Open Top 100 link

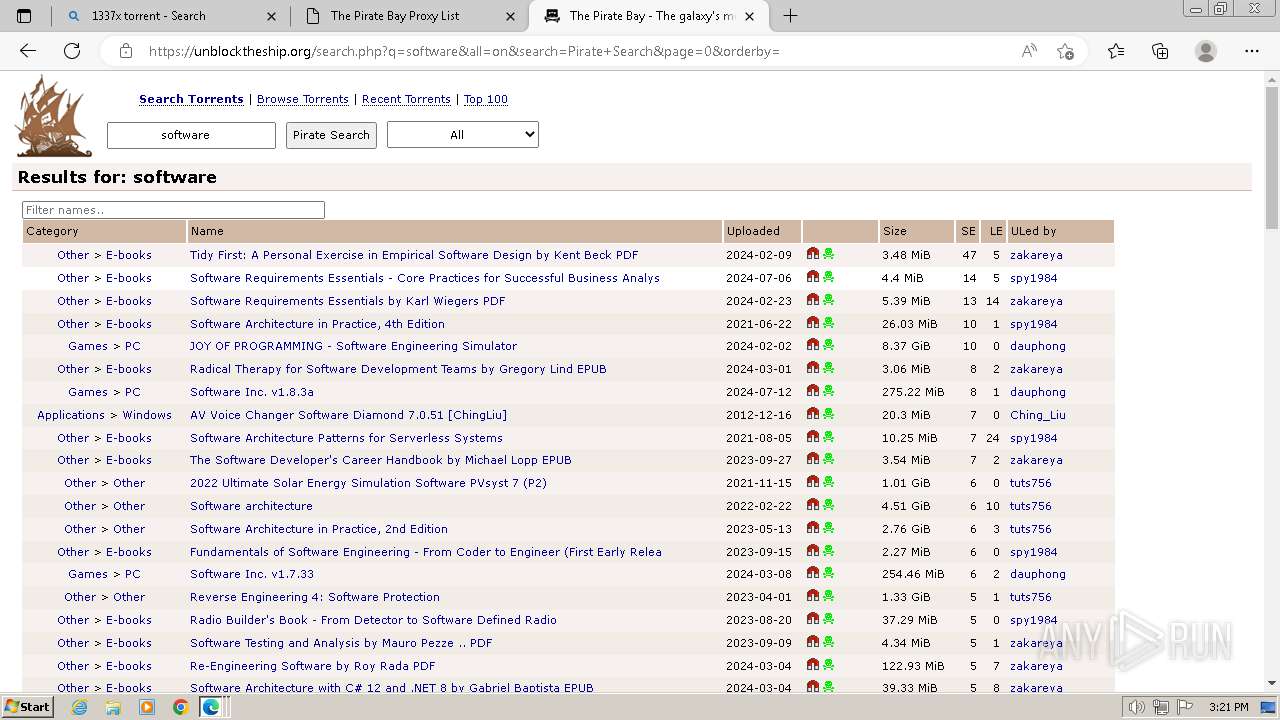tap(486, 99)
